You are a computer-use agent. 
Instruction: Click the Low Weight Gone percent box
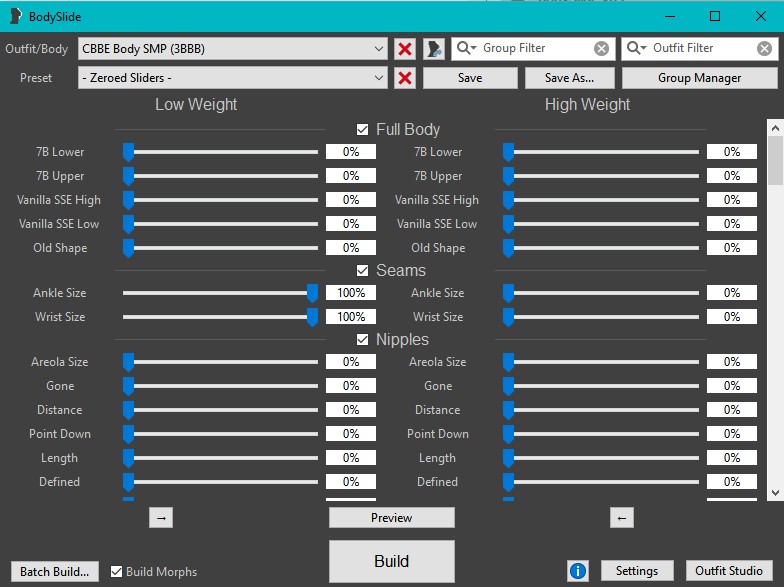tap(351, 386)
